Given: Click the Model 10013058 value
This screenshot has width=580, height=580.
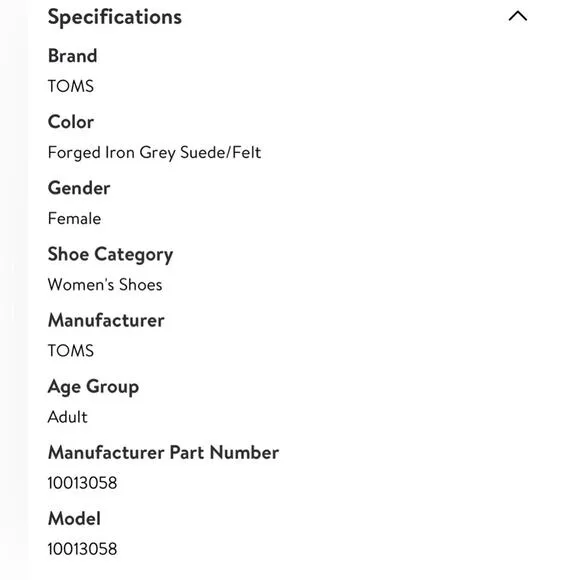Looking at the screenshot, I should (x=82, y=549).
